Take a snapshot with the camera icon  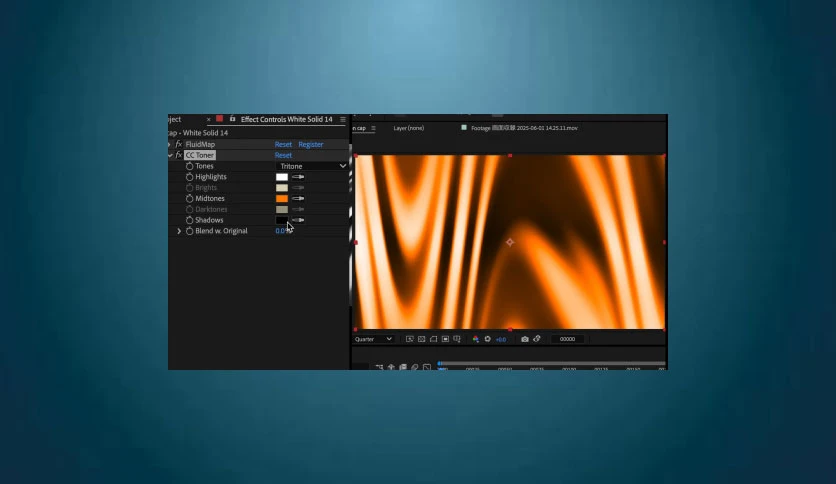[525, 339]
